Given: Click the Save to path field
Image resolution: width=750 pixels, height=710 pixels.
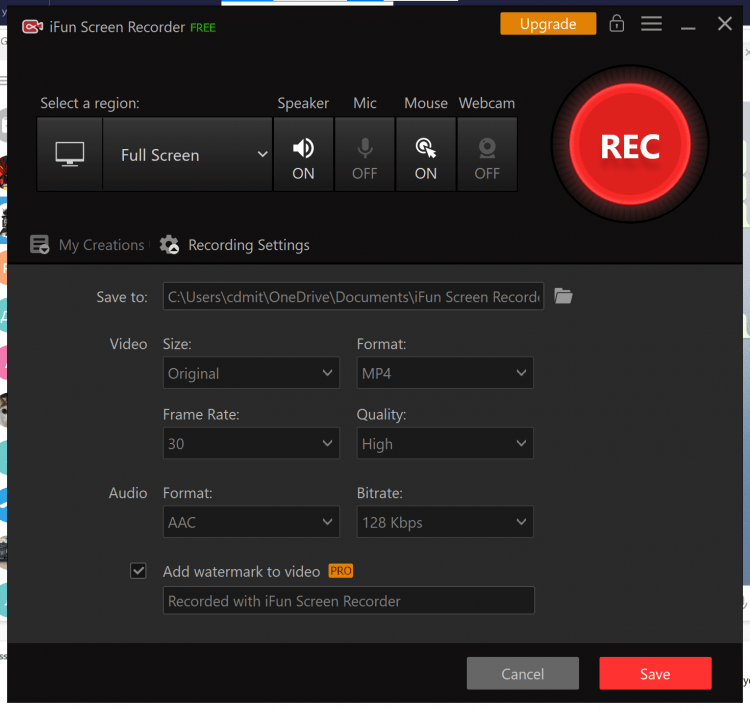Looking at the screenshot, I should tap(353, 297).
